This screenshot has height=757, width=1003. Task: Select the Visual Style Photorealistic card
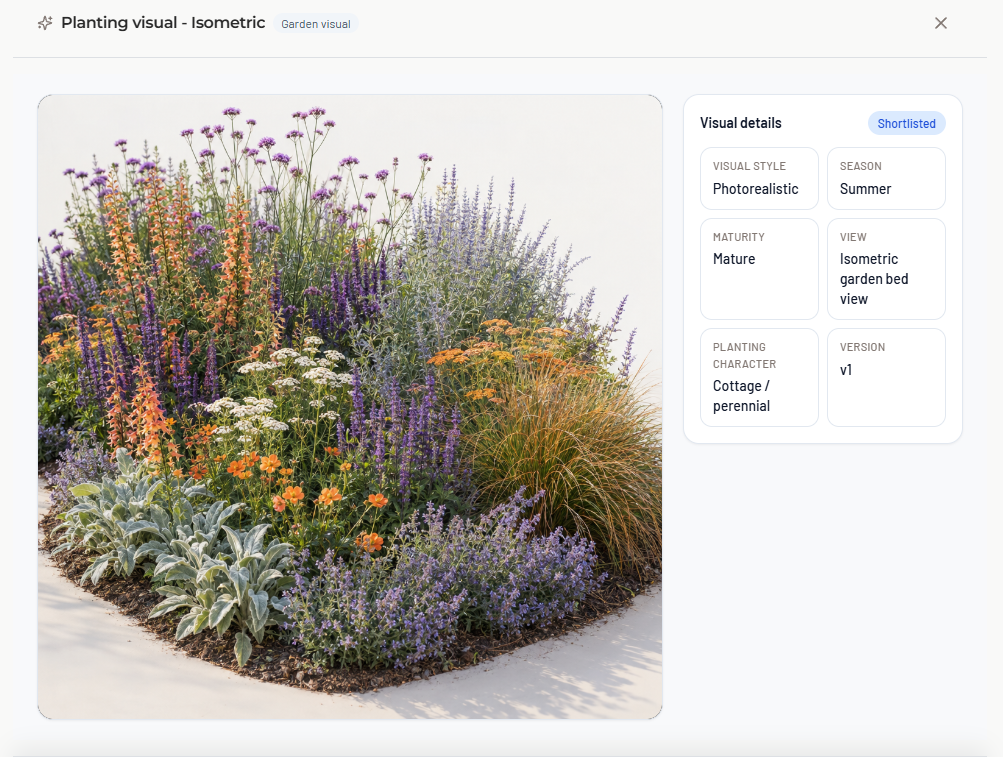759,179
